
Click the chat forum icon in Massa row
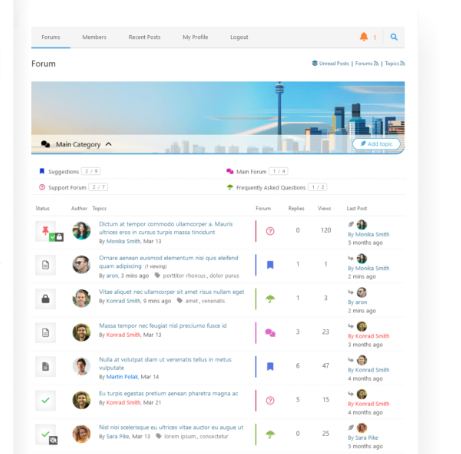270,332
